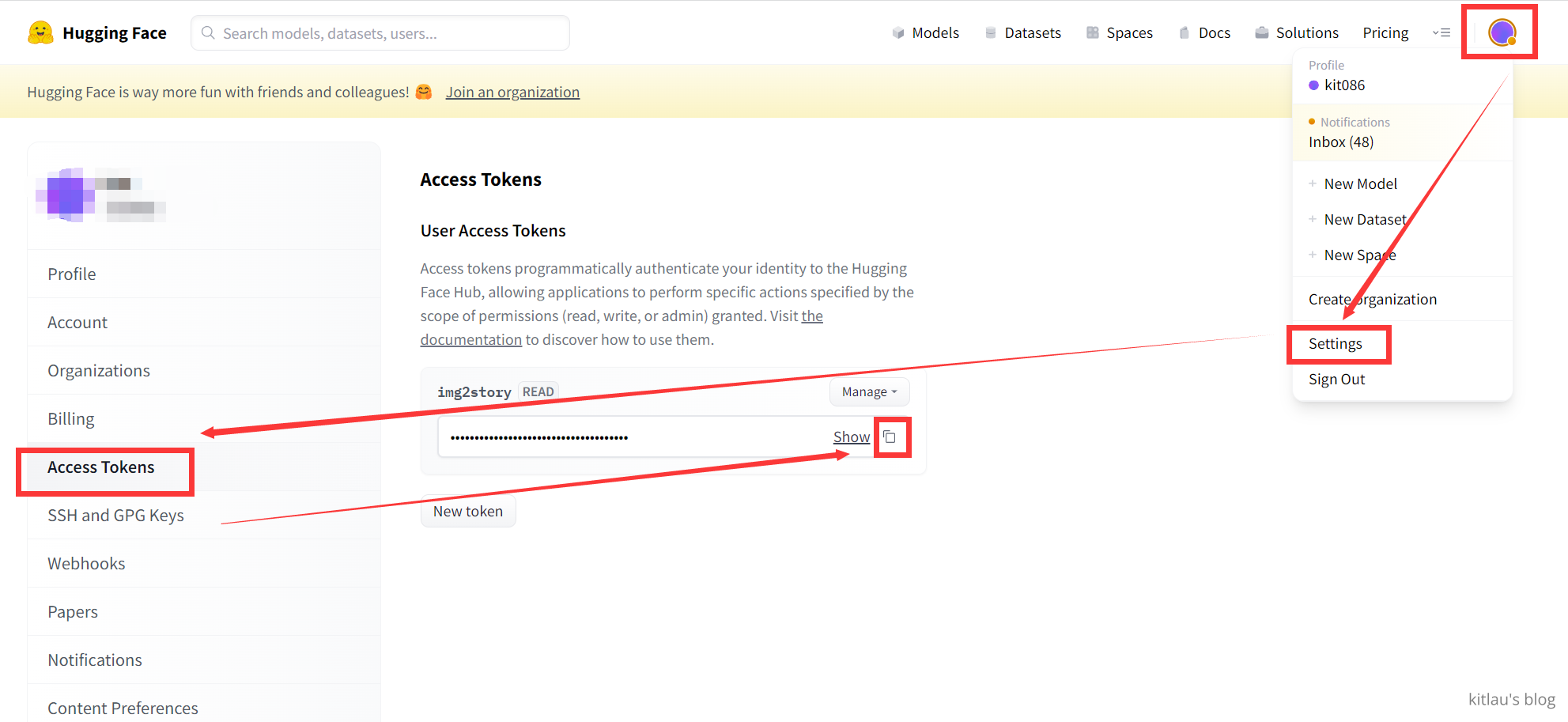Open Solutions in the navigation bar
Viewport: 1568px width, 722px height.
[1297, 32]
